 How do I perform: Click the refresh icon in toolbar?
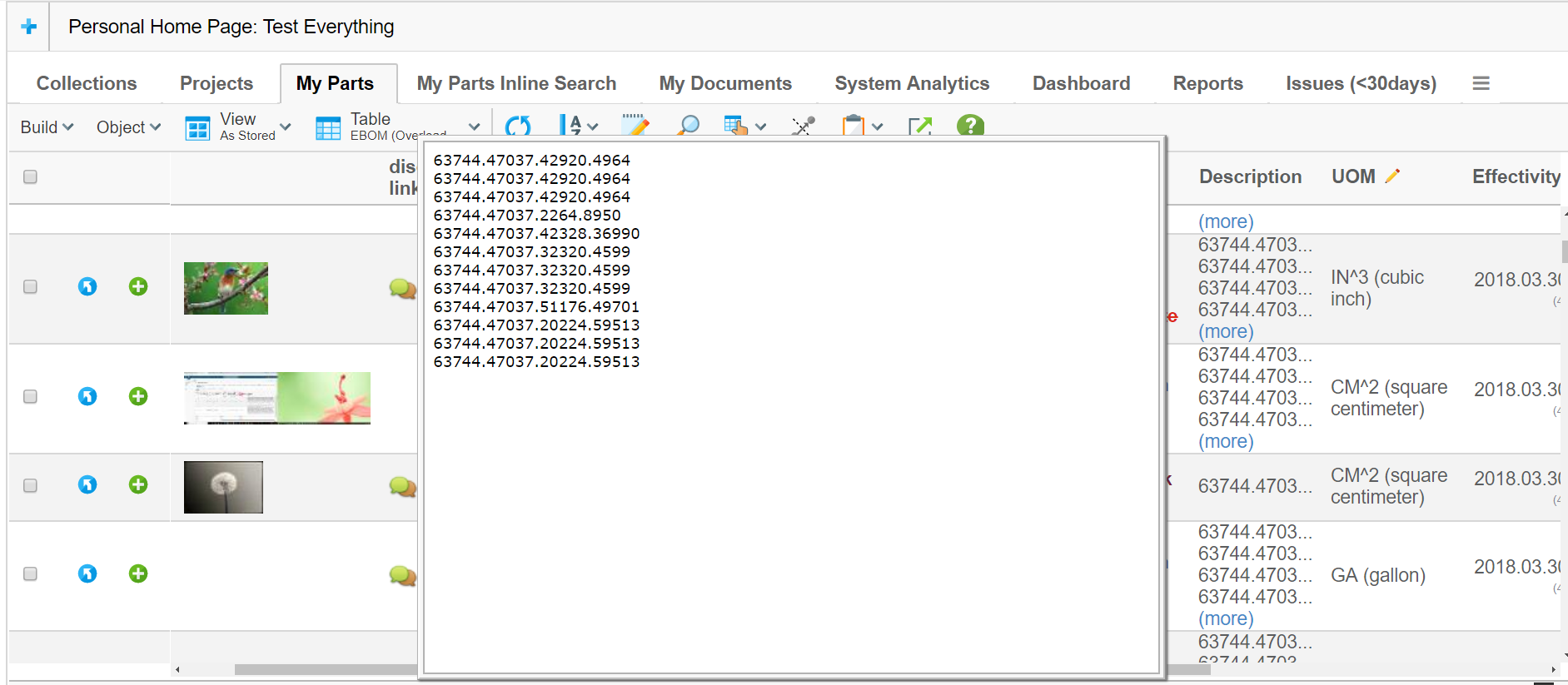point(517,126)
